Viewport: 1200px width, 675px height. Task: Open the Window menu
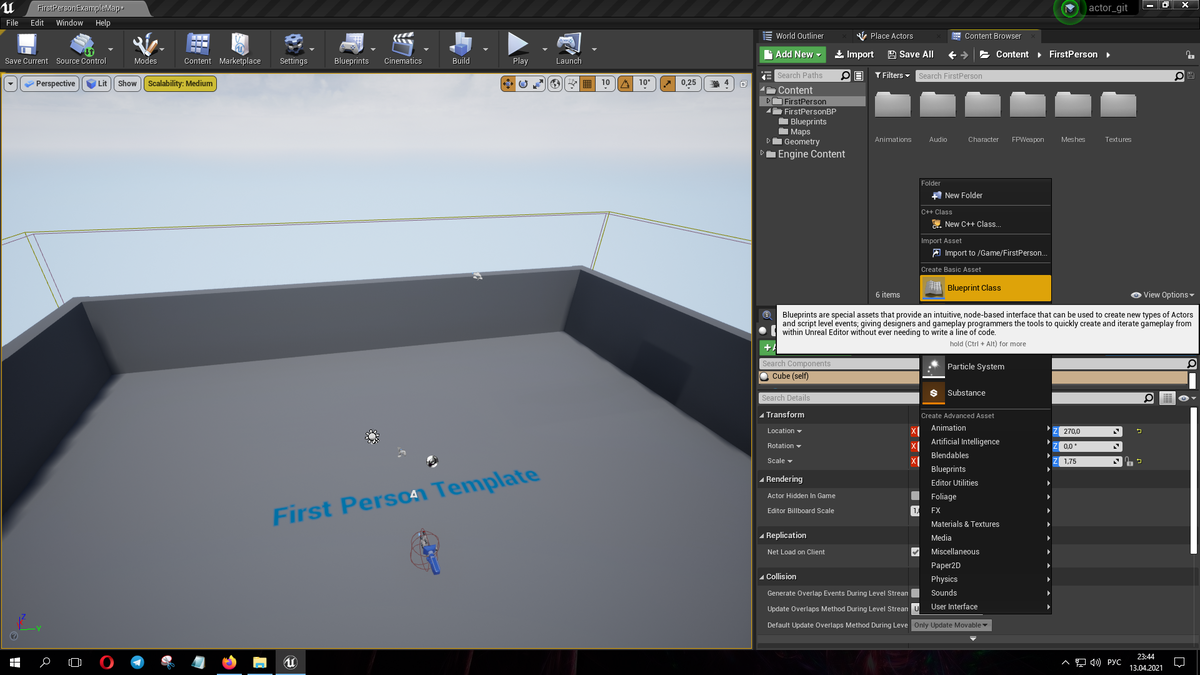[70, 23]
